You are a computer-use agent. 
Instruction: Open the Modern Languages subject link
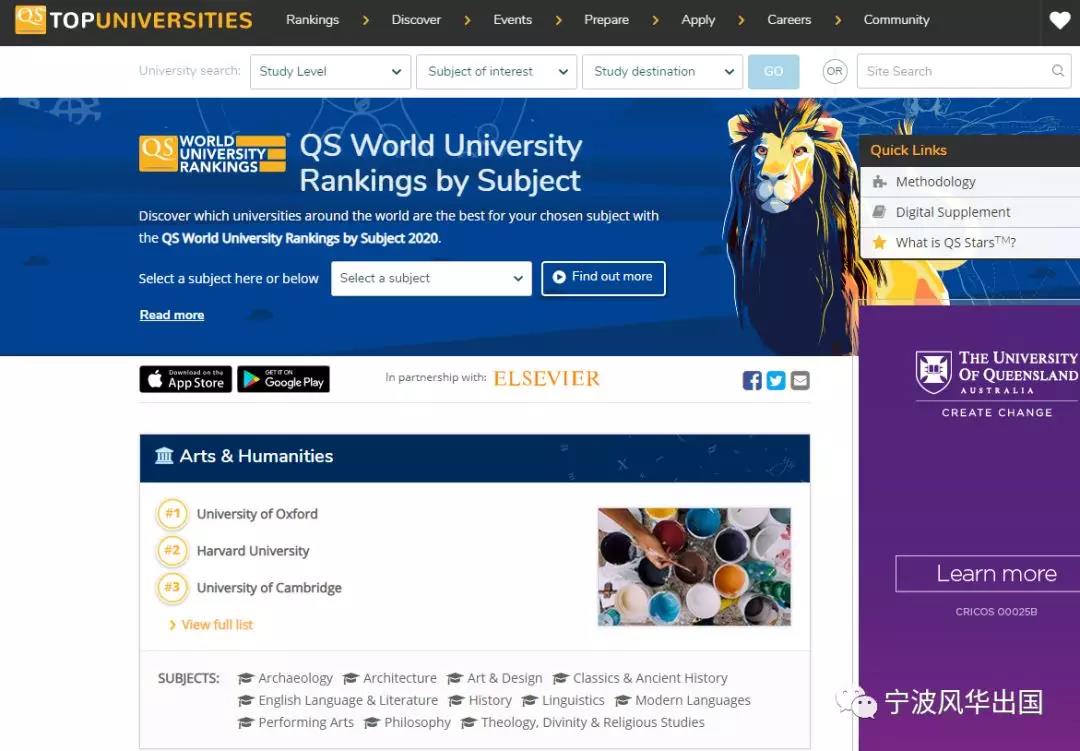(693, 700)
